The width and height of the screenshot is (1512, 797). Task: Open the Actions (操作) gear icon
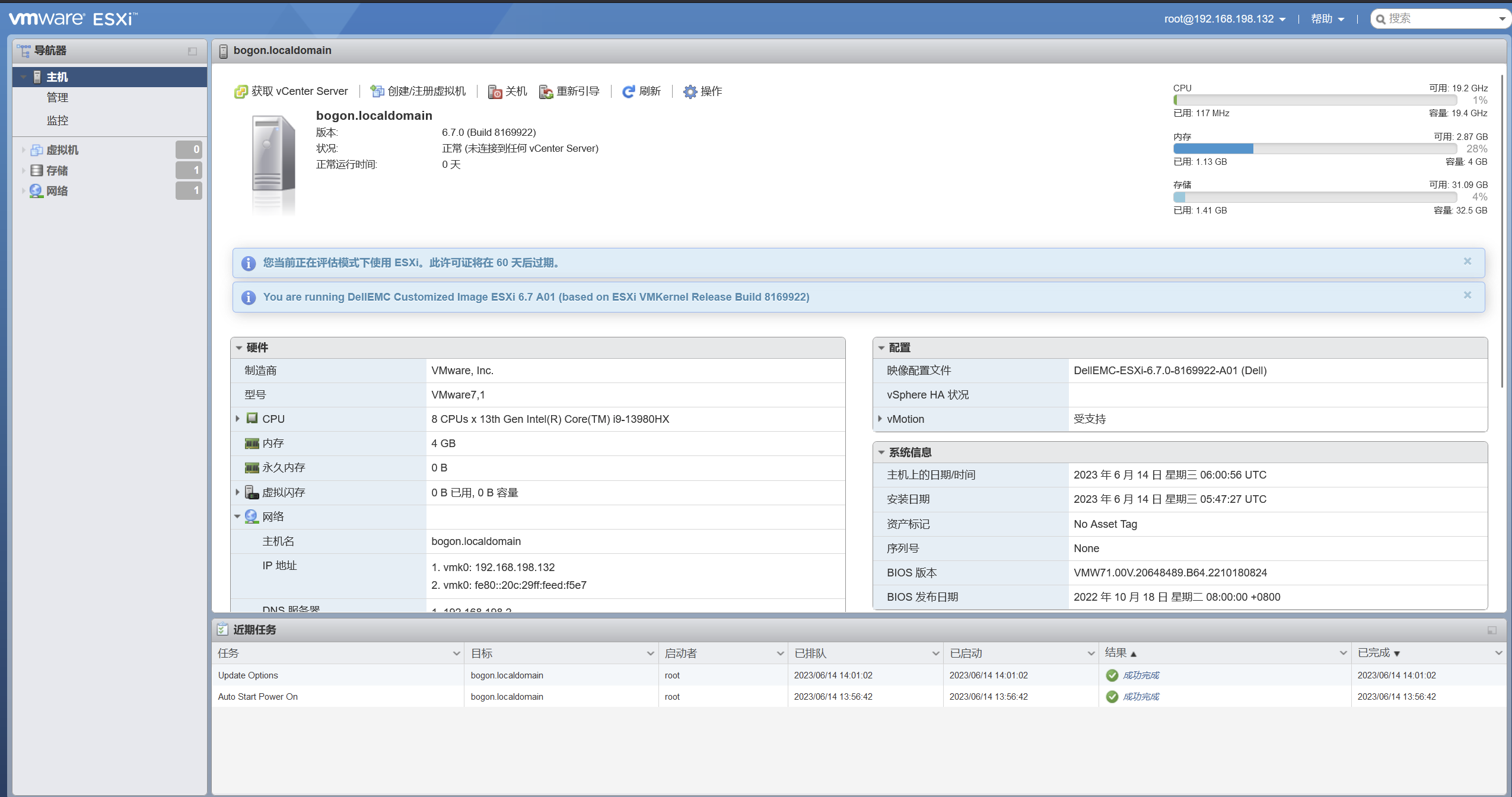pyautogui.click(x=690, y=91)
